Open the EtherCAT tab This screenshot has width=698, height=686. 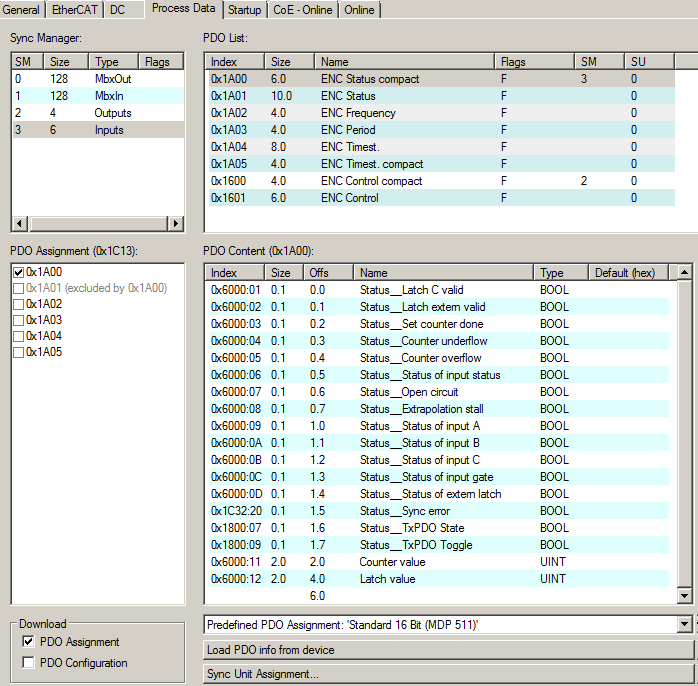click(74, 10)
